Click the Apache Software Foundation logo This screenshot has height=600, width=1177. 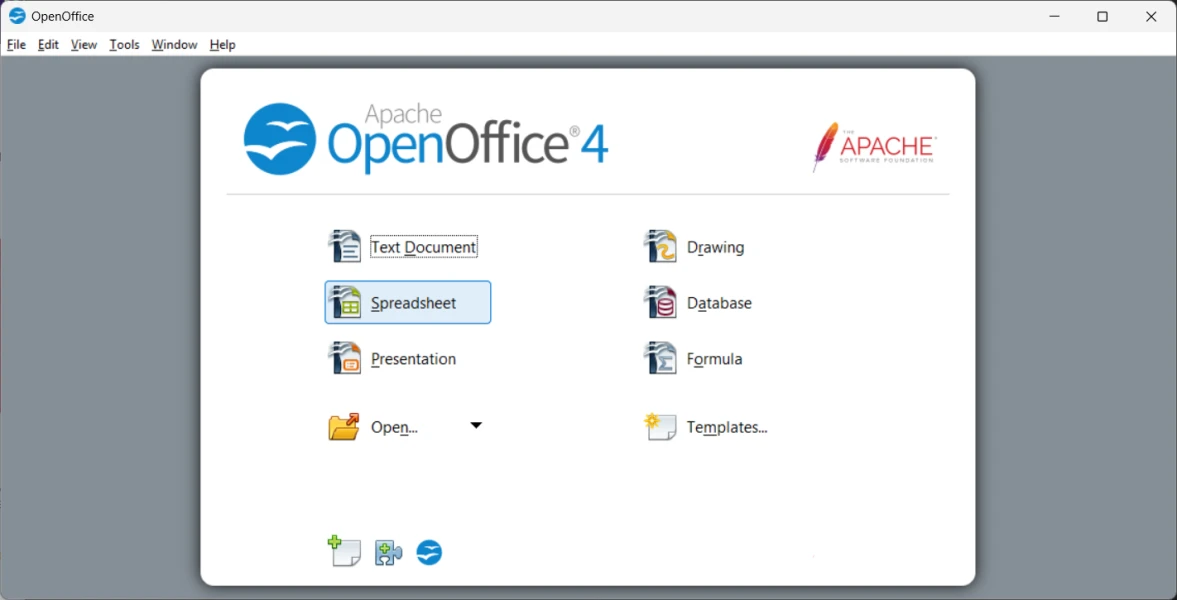(874, 148)
